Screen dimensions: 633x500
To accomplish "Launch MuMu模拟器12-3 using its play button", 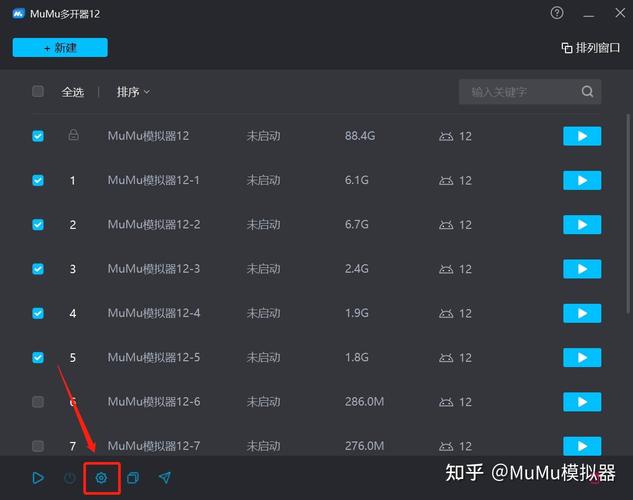I will 582,269.
